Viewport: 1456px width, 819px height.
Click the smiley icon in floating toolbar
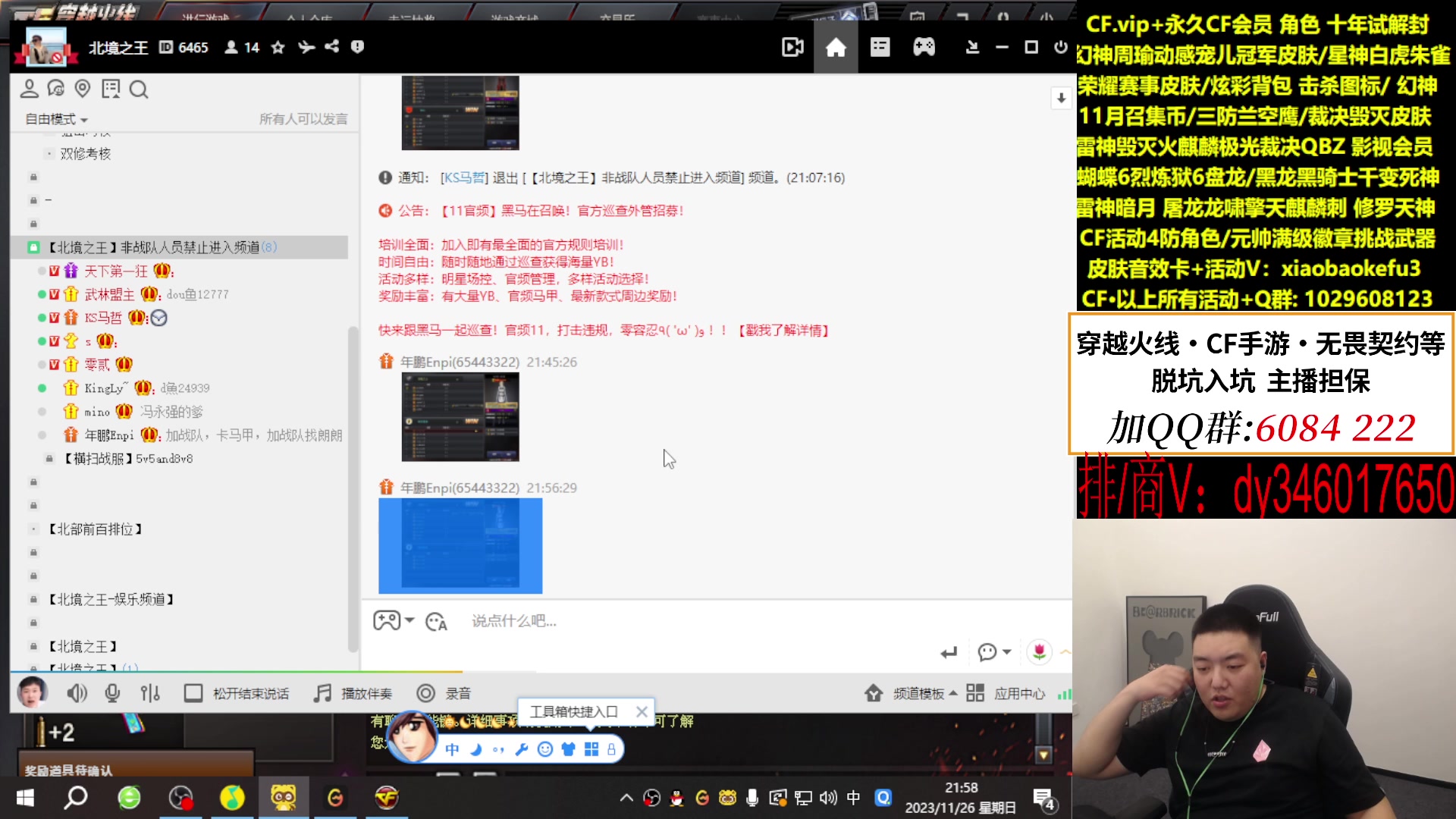click(x=544, y=749)
